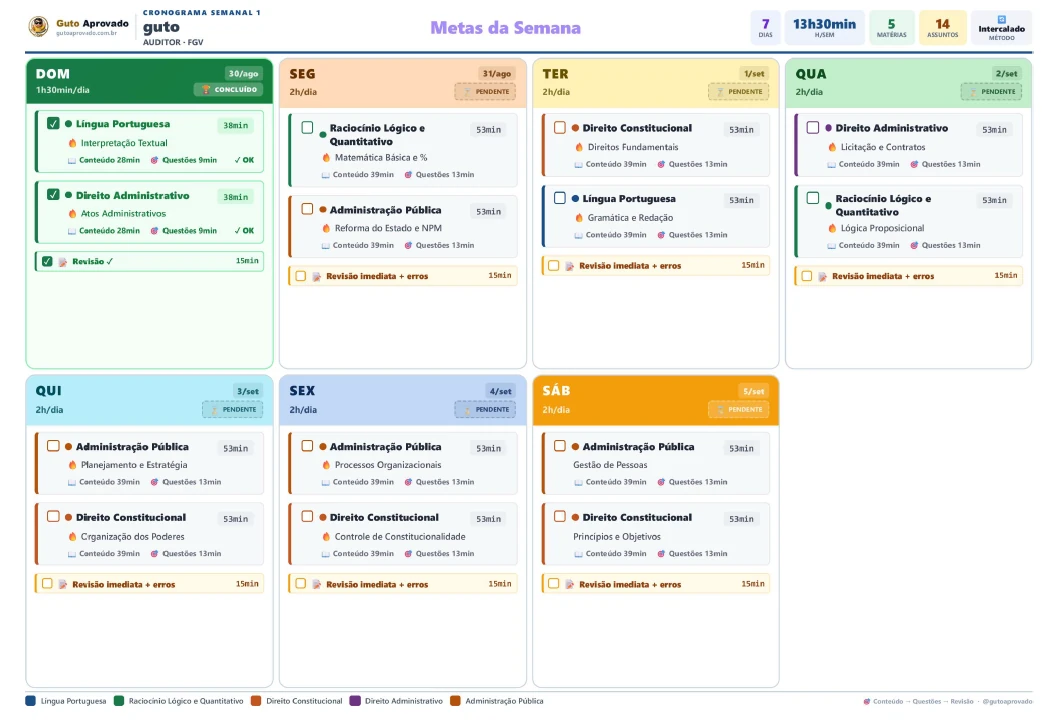Viewport: 1055px width, 725px height.
Task: Click the flame icon beside Gramática e Redação
Action: 579,217
